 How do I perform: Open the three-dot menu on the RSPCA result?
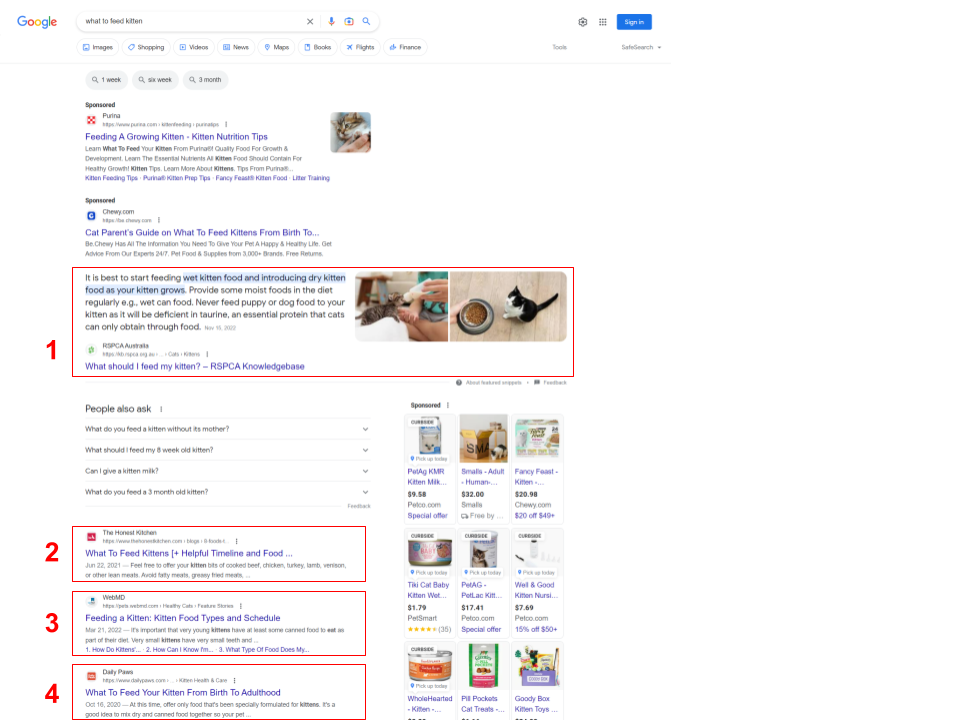pyautogui.click(x=207, y=353)
